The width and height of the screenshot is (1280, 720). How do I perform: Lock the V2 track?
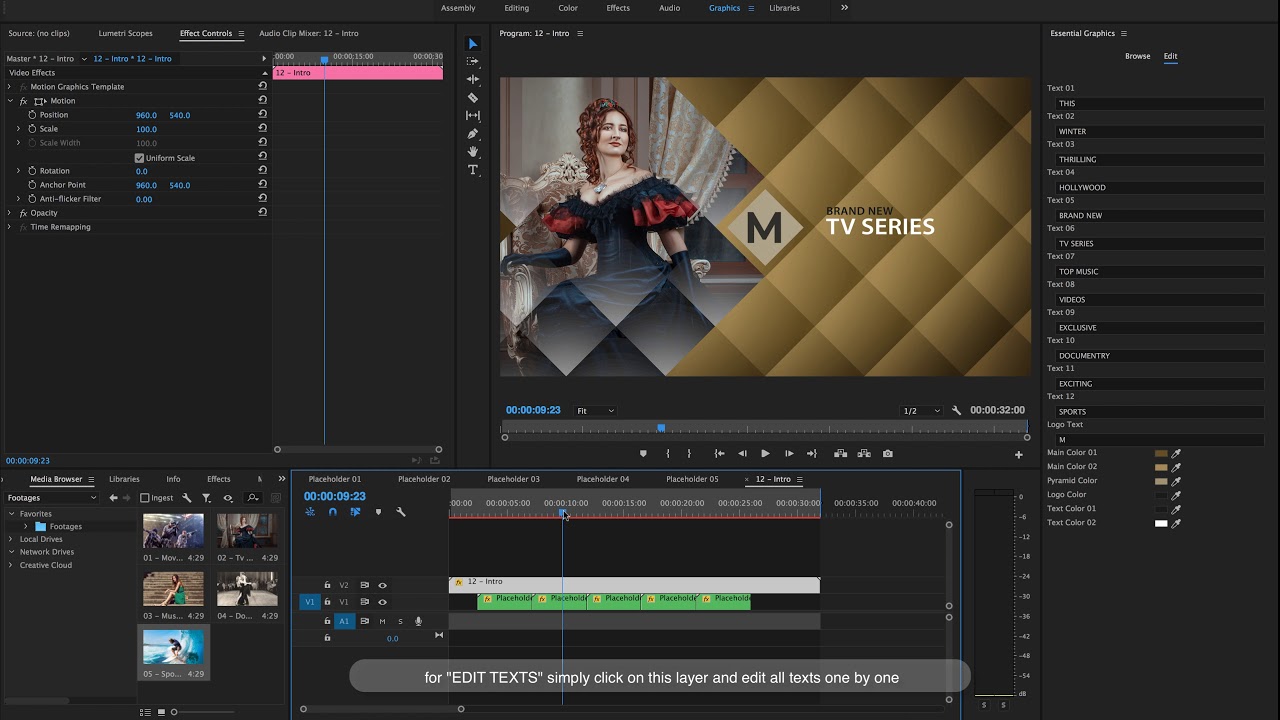coord(327,585)
